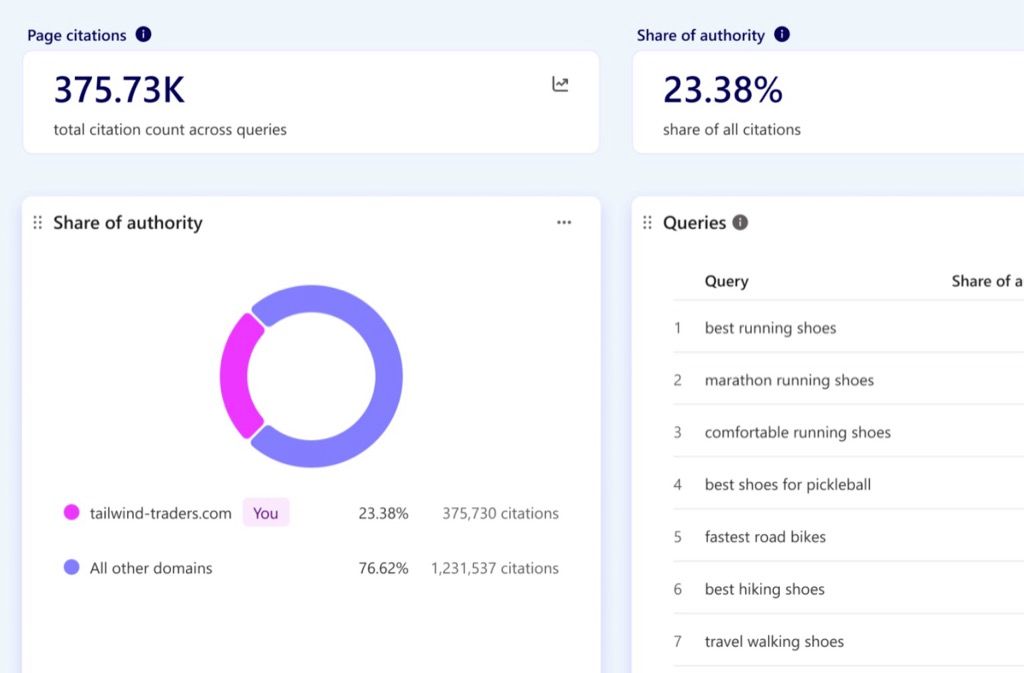The width and height of the screenshot is (1024, 673).
Task: Select the 'You' badge beside tailwind-traders.com
Action: [x=266, y=513]
